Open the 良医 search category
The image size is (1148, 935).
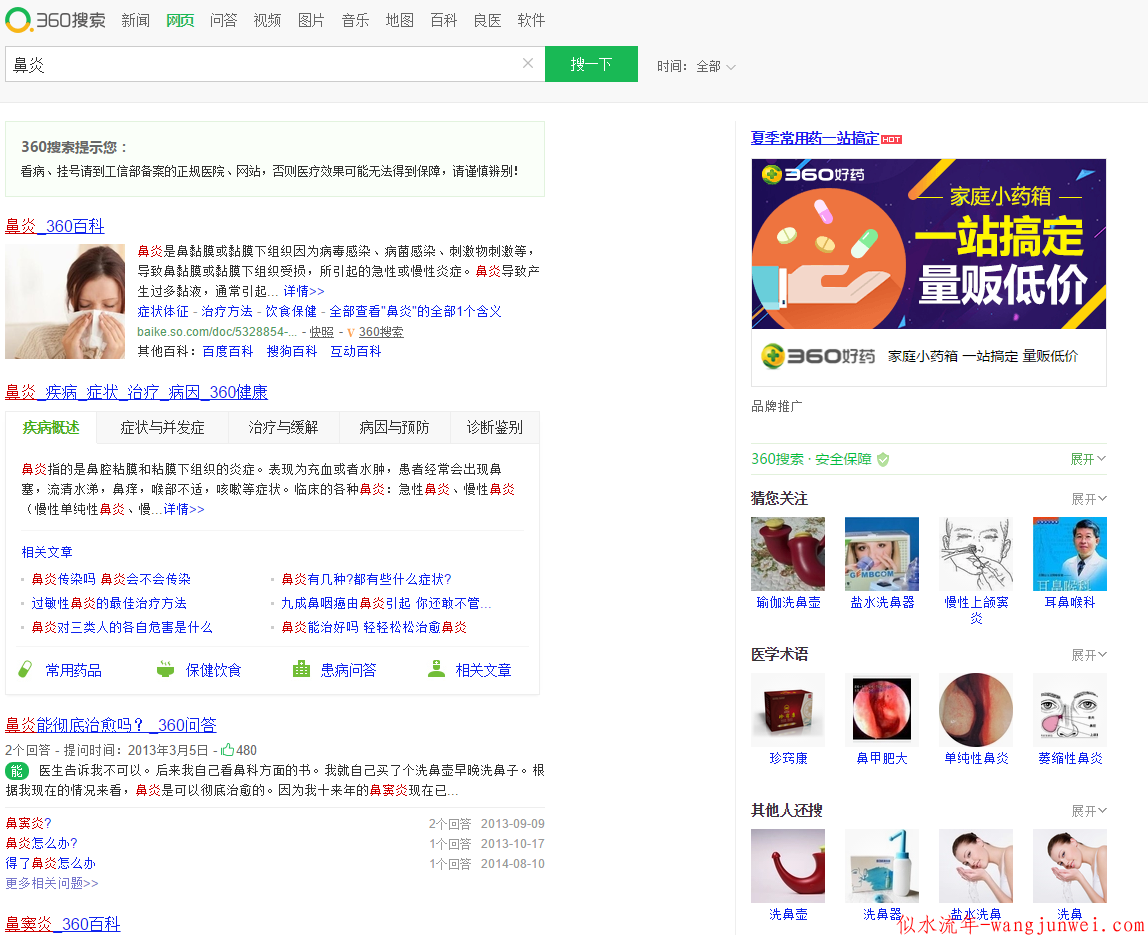(x=488, y=21)
